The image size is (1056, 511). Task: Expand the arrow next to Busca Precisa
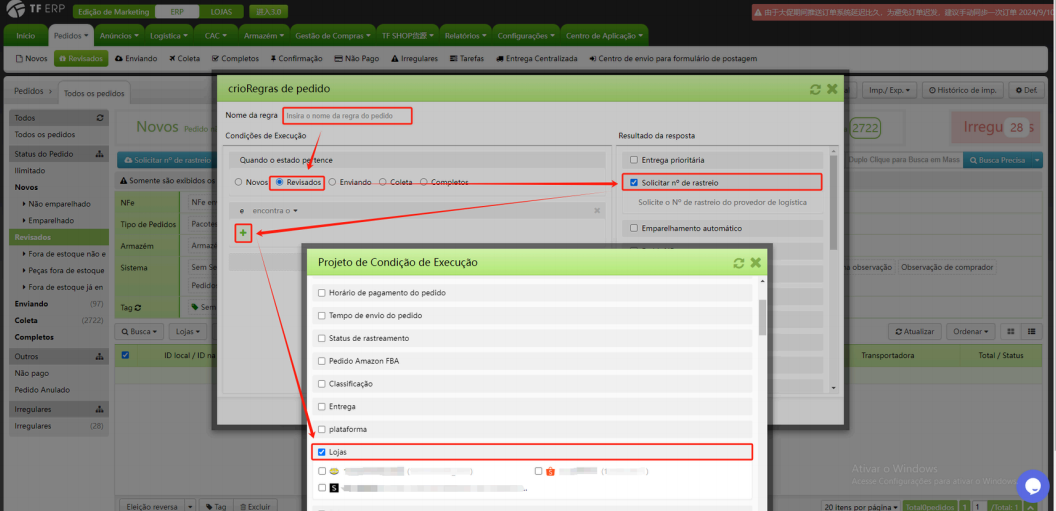pyautogui.click(x=1036, y=160)
